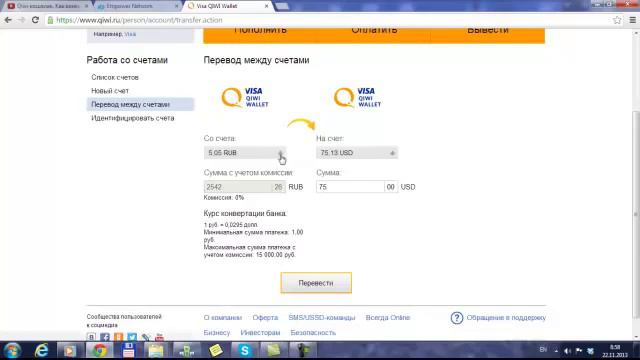Click the 'Перевести' button

tap(316, 283)
